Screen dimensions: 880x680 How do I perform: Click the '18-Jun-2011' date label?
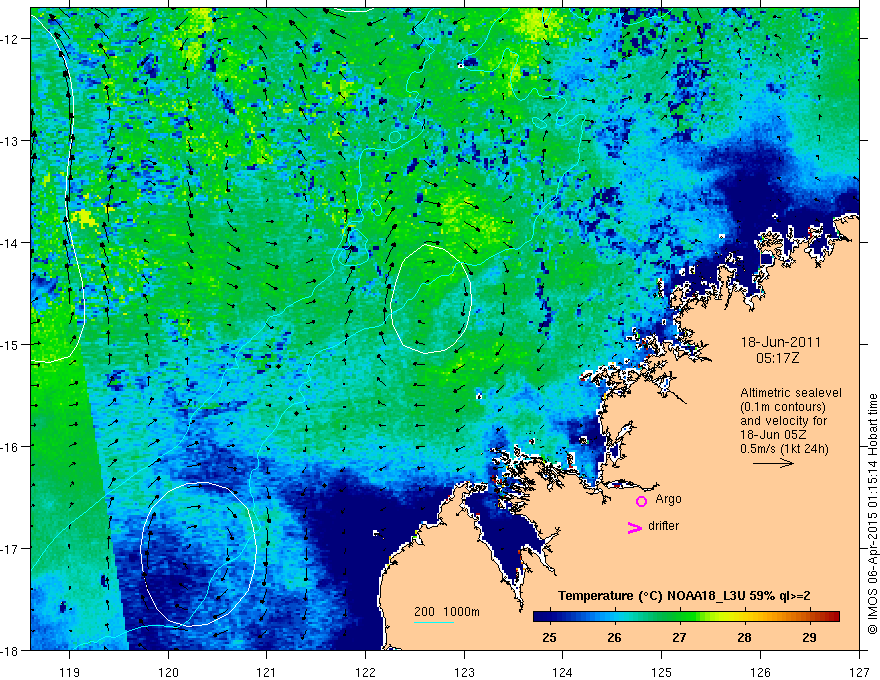(781, 342)
